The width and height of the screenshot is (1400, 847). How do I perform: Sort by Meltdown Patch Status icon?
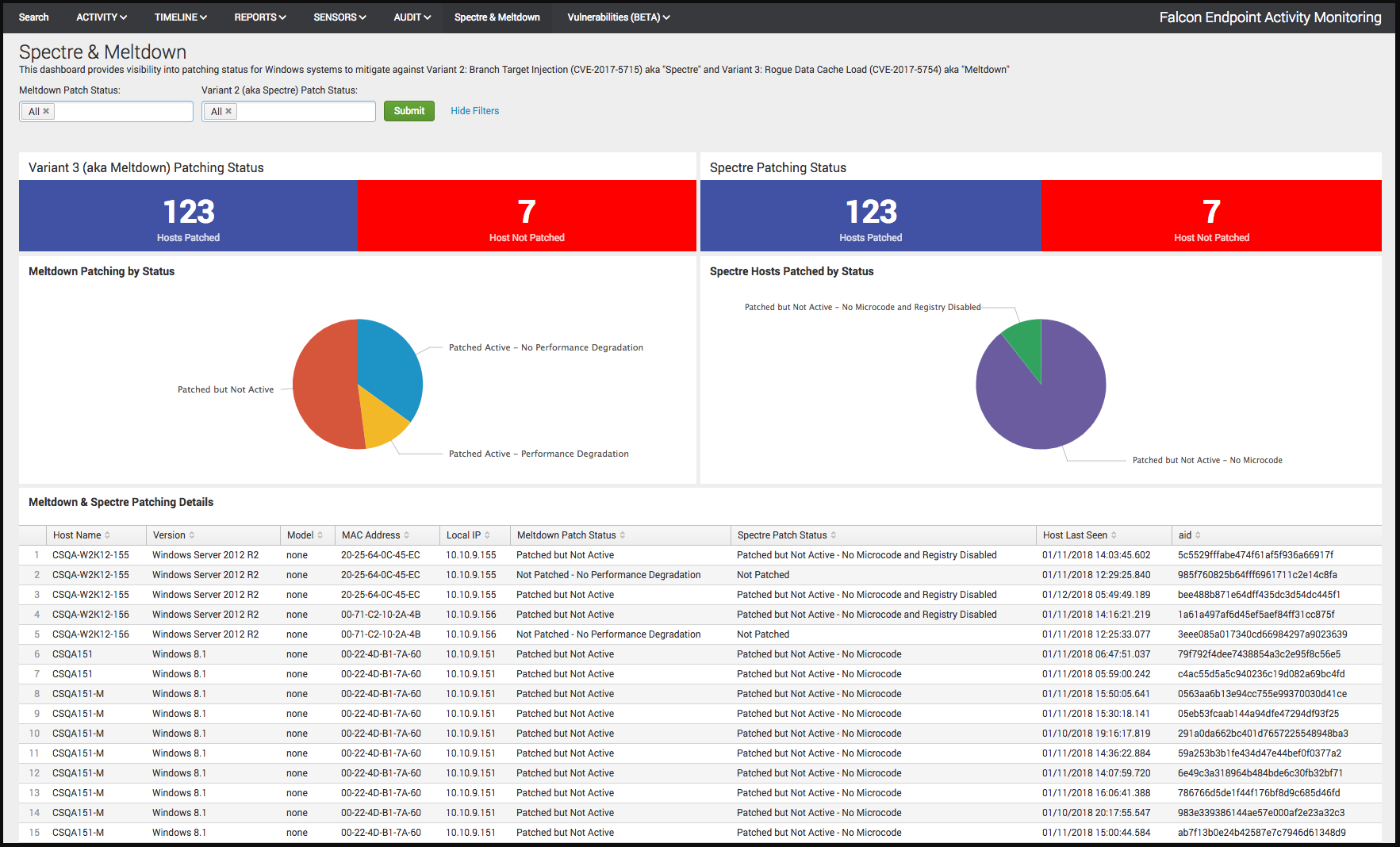point(623,535)
